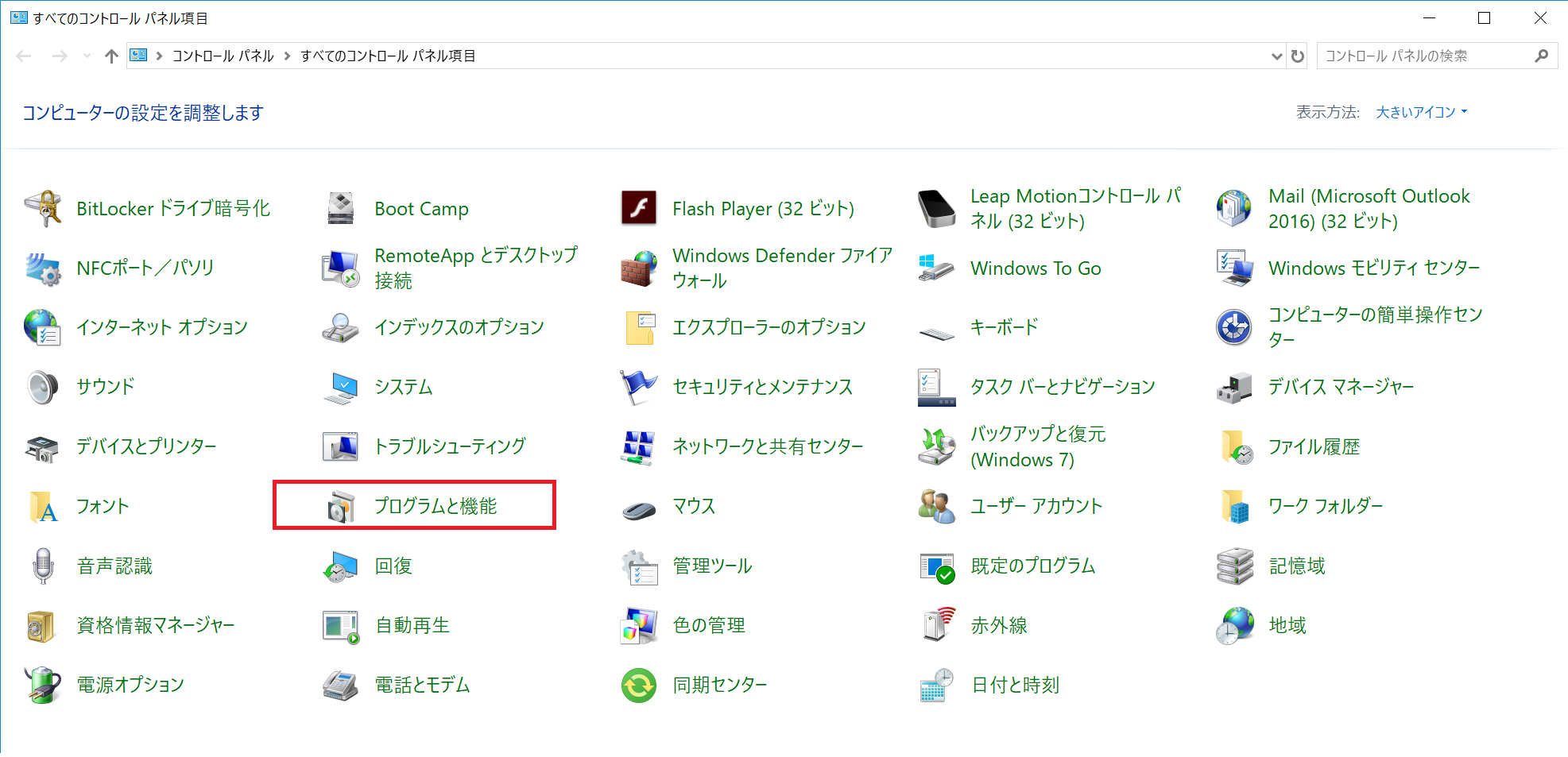Open the Flash Player (32 ビット) icon

(x=639, y=209)
